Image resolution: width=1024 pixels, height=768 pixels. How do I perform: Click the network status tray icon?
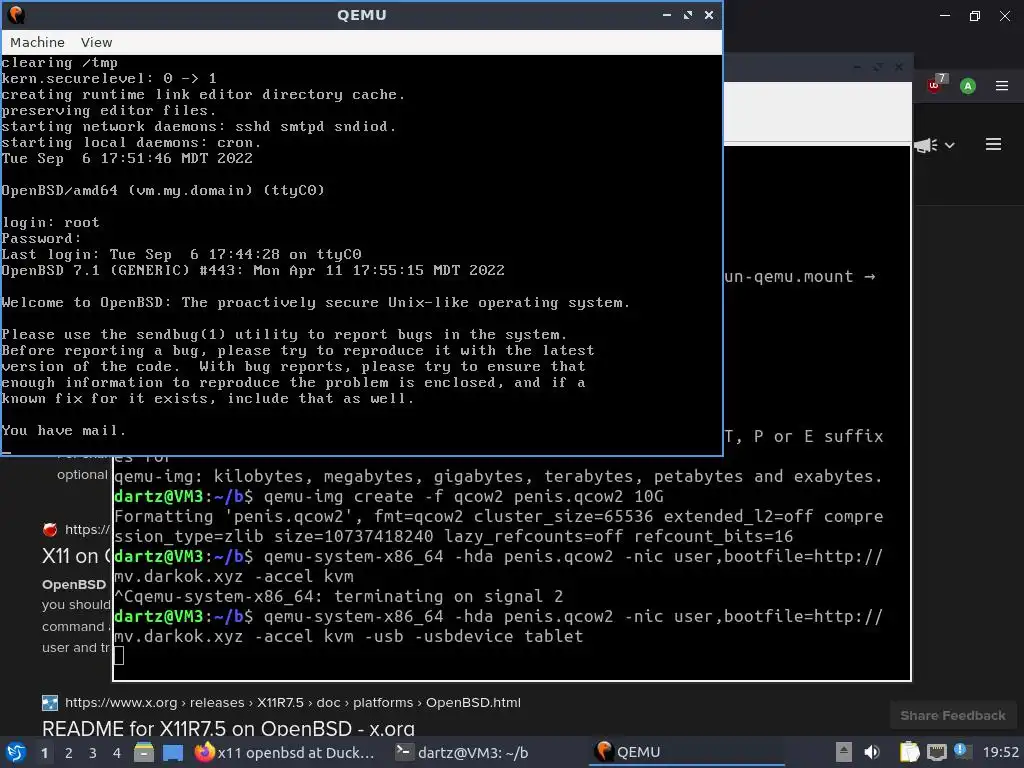pyautogui.click(x=936, y=752)
